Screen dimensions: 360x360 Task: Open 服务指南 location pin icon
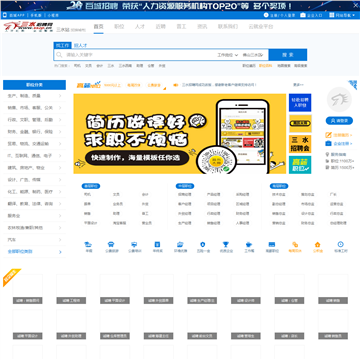tap(327, 154)
